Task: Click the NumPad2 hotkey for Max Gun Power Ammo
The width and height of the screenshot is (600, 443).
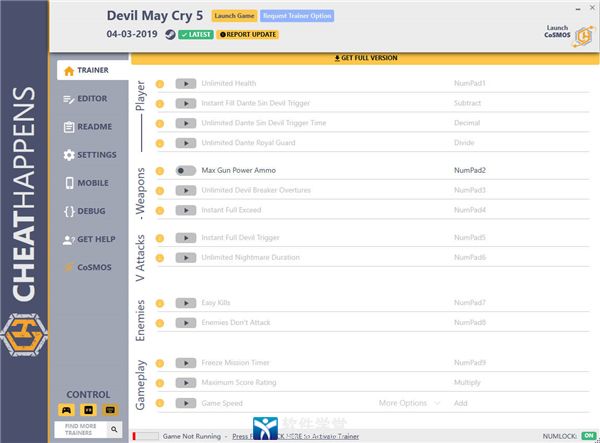Action: (x=470, y=170)
